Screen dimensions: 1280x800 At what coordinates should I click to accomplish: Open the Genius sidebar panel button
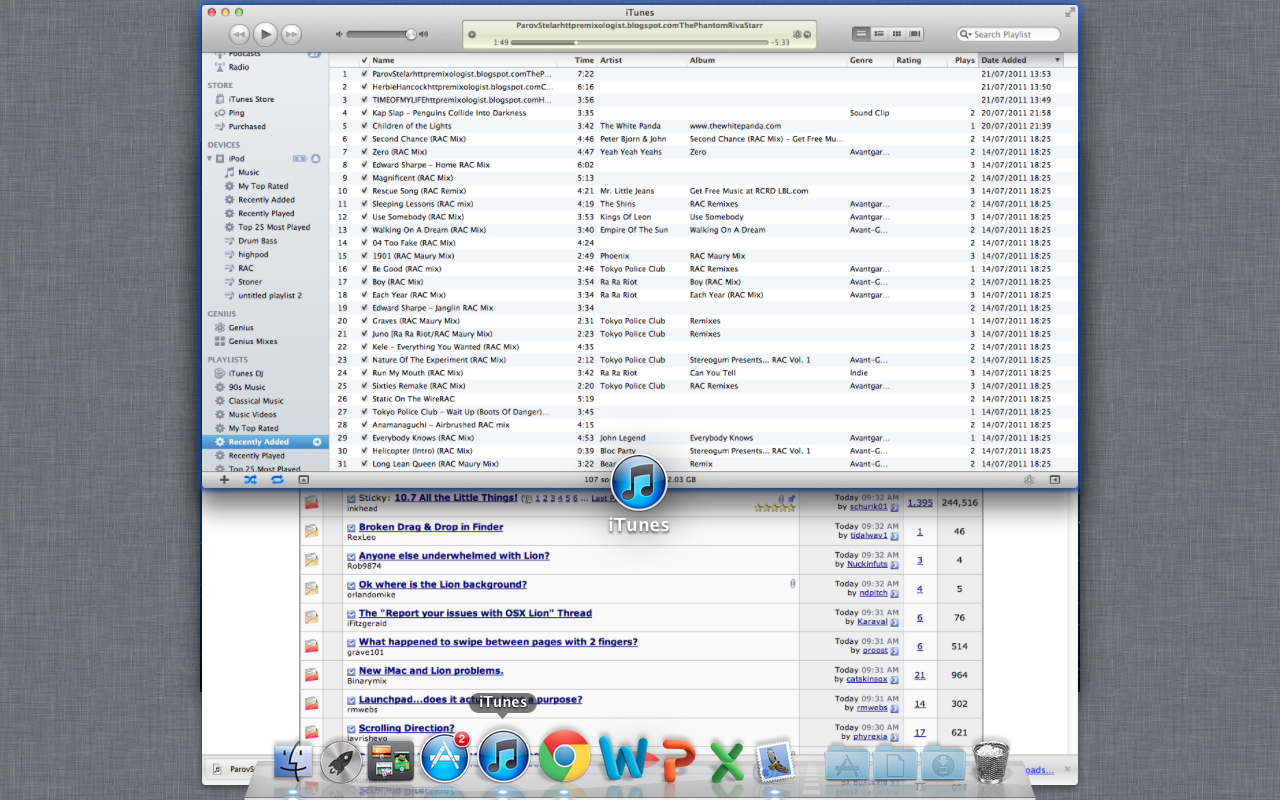pos(1028,479)
